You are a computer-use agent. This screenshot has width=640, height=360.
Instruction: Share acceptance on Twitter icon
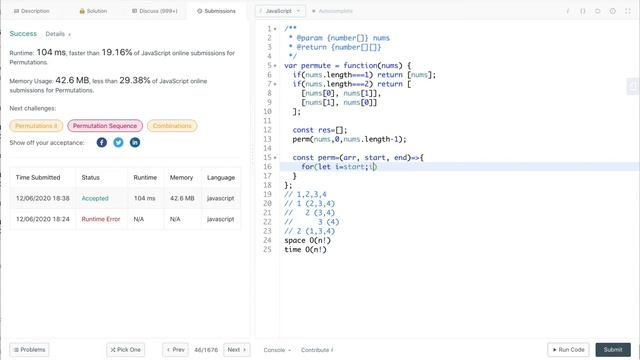118,142
